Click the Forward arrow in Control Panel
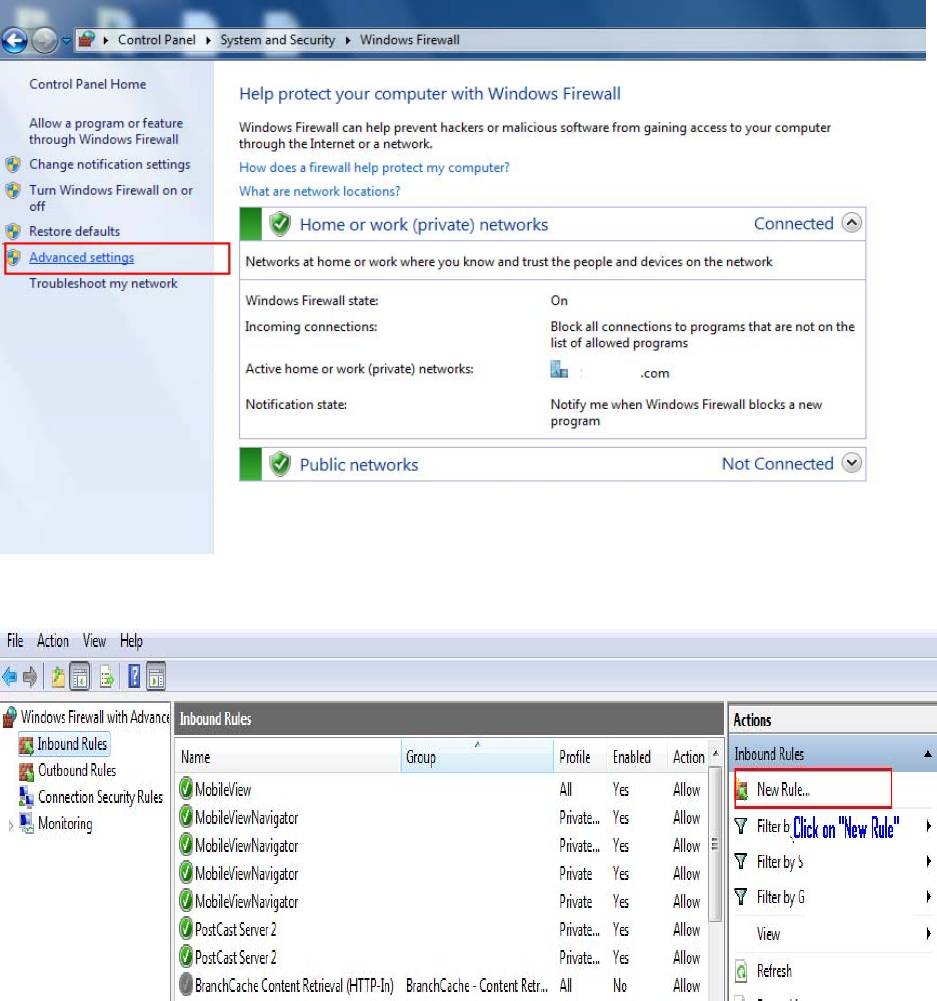The width and height of the screenshot is (937, 1001). click(44, 41)
